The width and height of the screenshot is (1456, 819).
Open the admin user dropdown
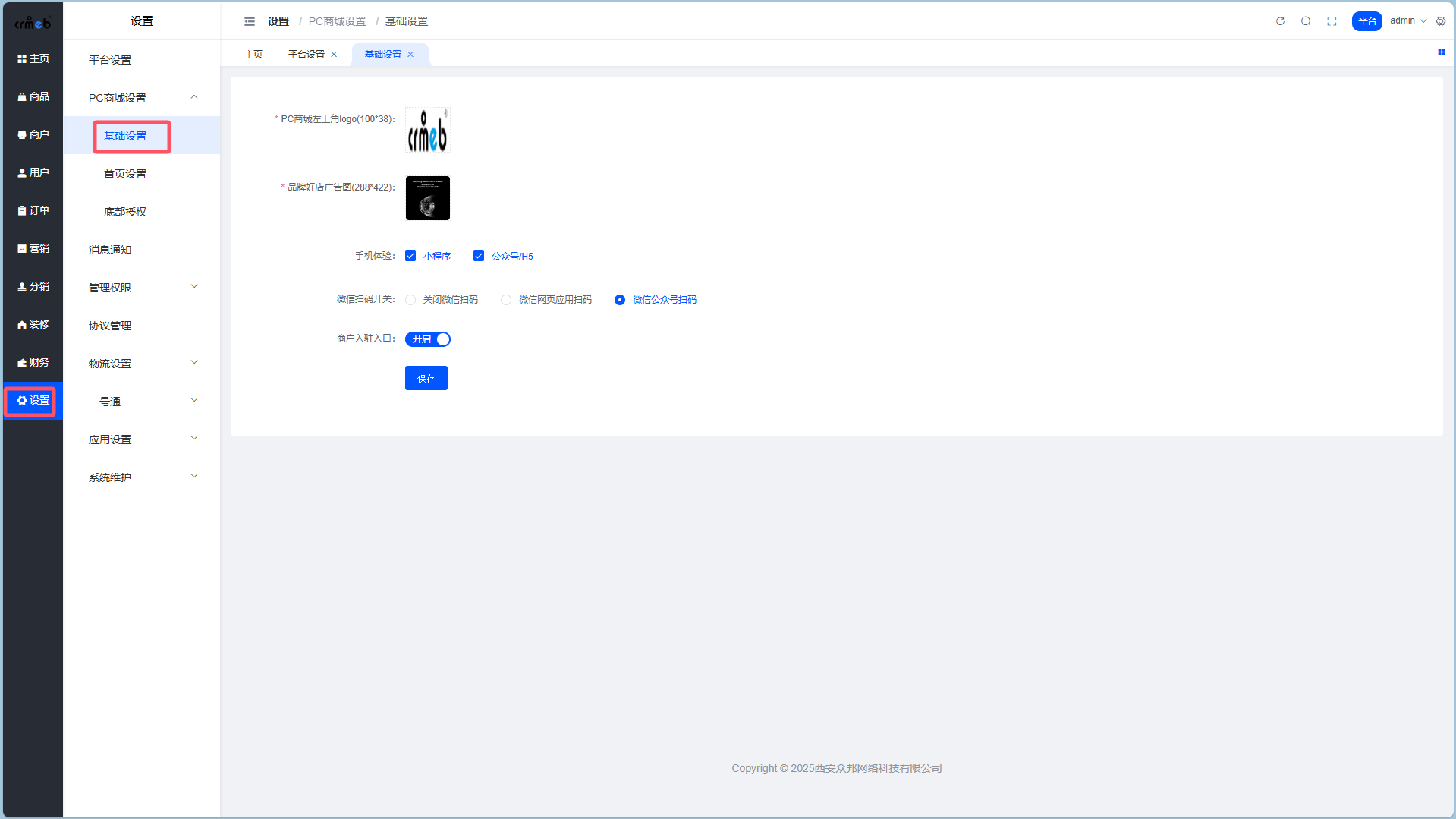click(x=1407, y=21)
